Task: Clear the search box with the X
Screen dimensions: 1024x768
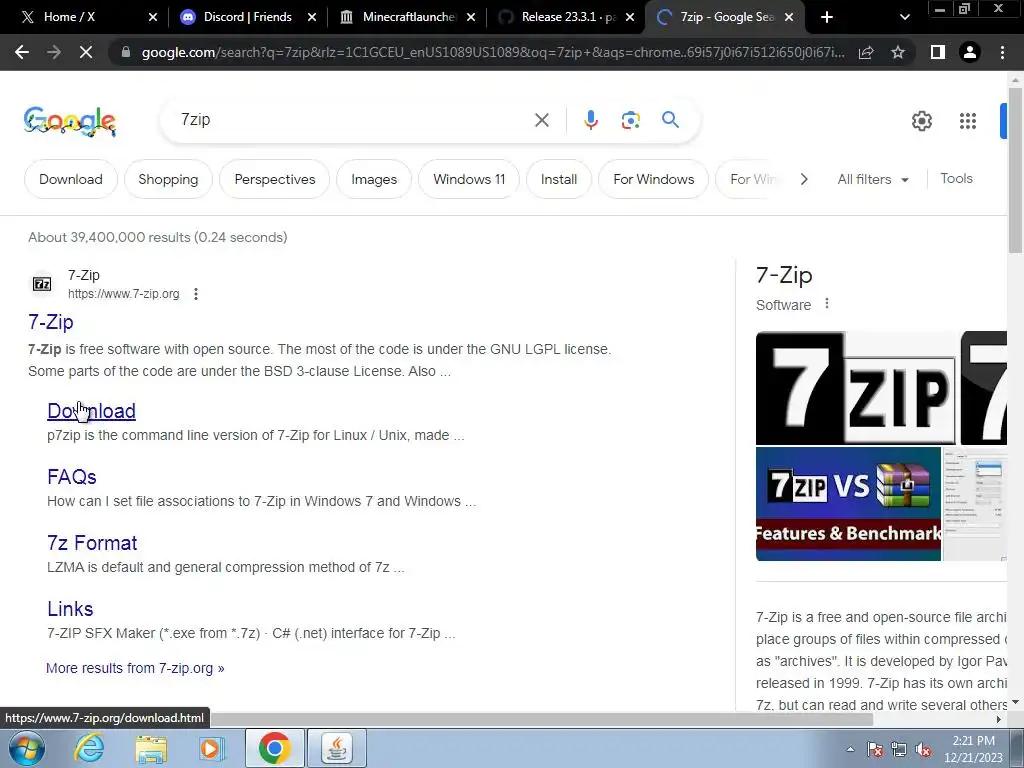Action: pyautogui.click(x=541, y=120)
